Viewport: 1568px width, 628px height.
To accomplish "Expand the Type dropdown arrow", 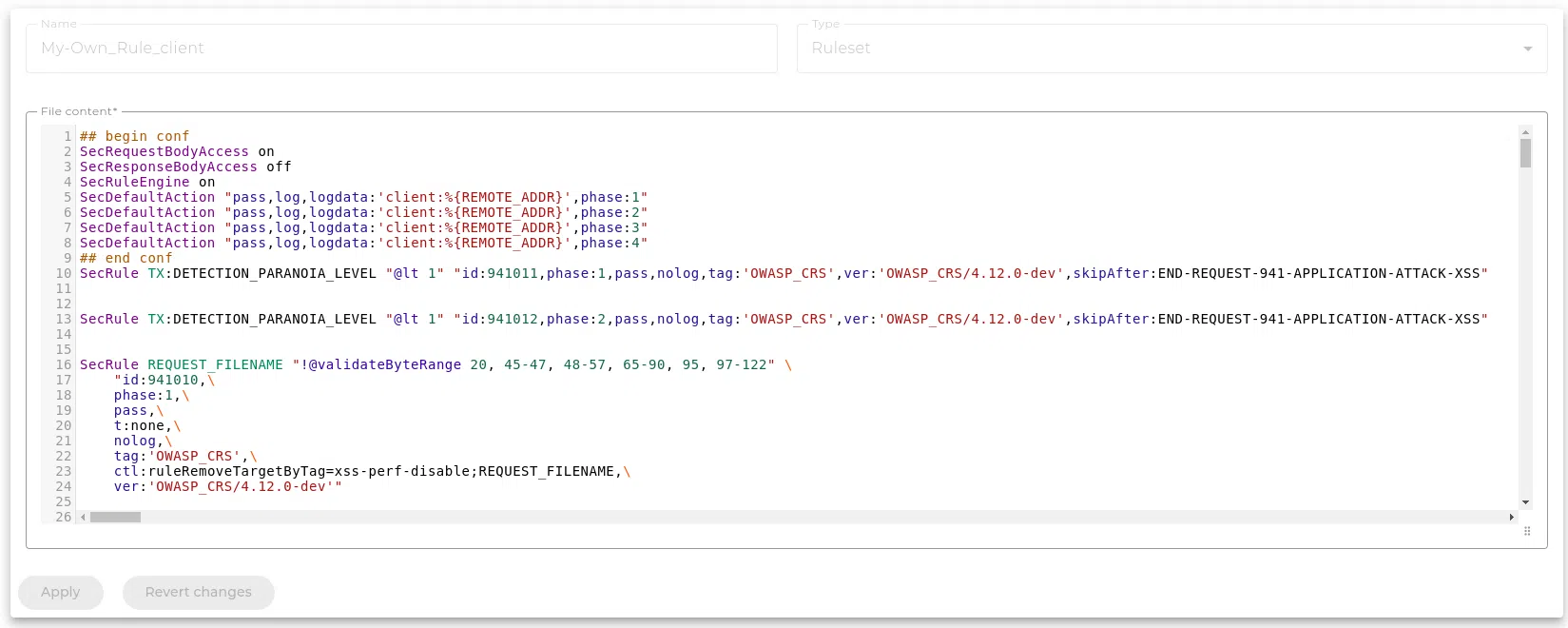I will (1527, 49).
